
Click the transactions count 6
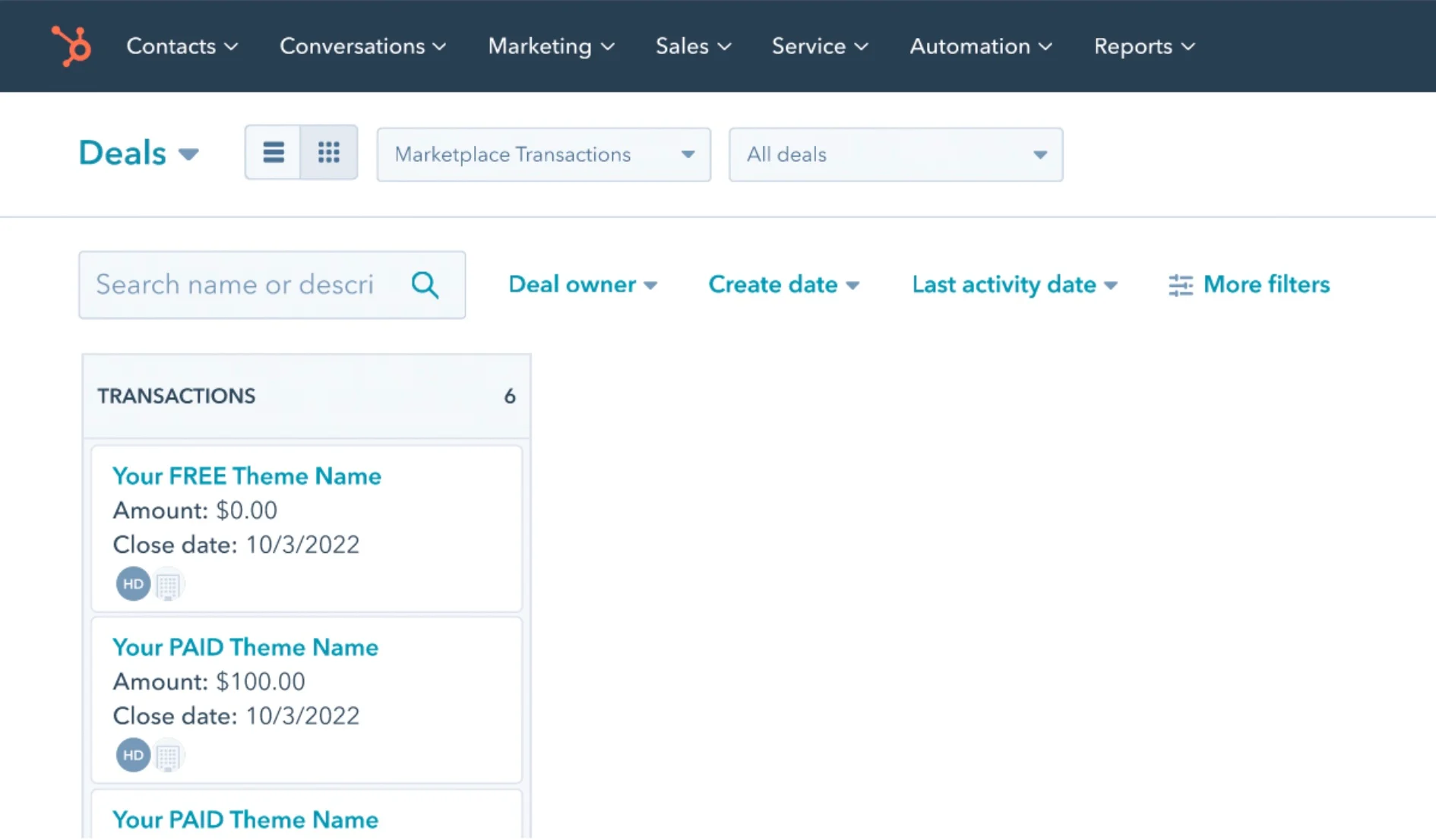(510, 396)
